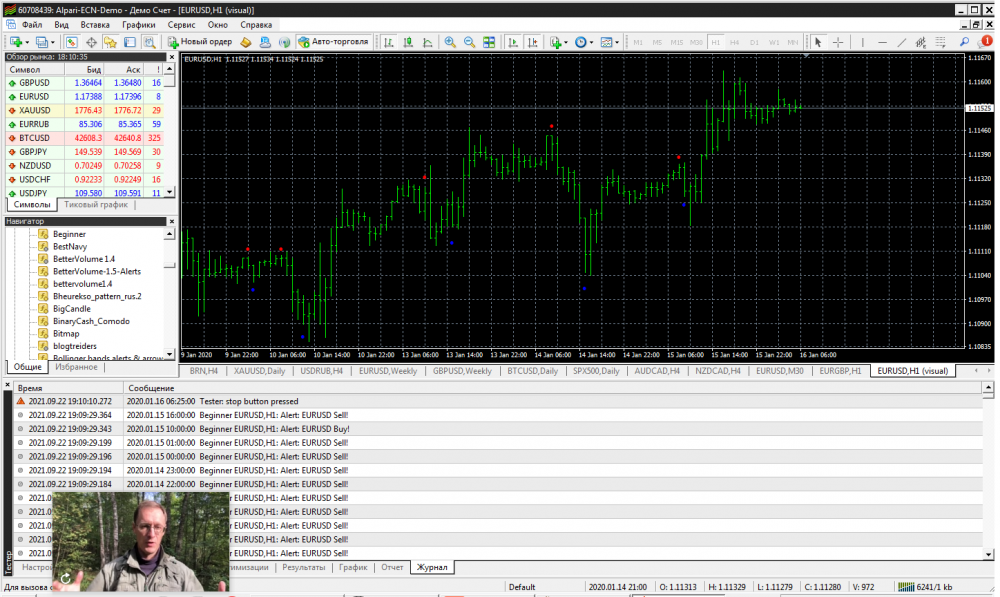This screenshot has height=597, width=1000.
Task: Click the tile windows icon
Action: coord(489,42)
